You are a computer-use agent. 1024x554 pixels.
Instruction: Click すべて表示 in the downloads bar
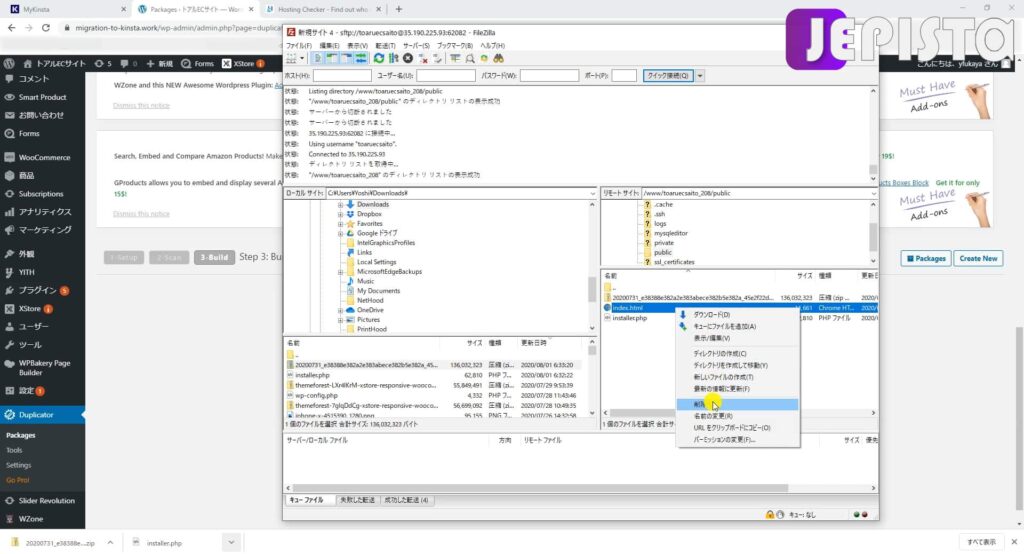coord(981,542)
